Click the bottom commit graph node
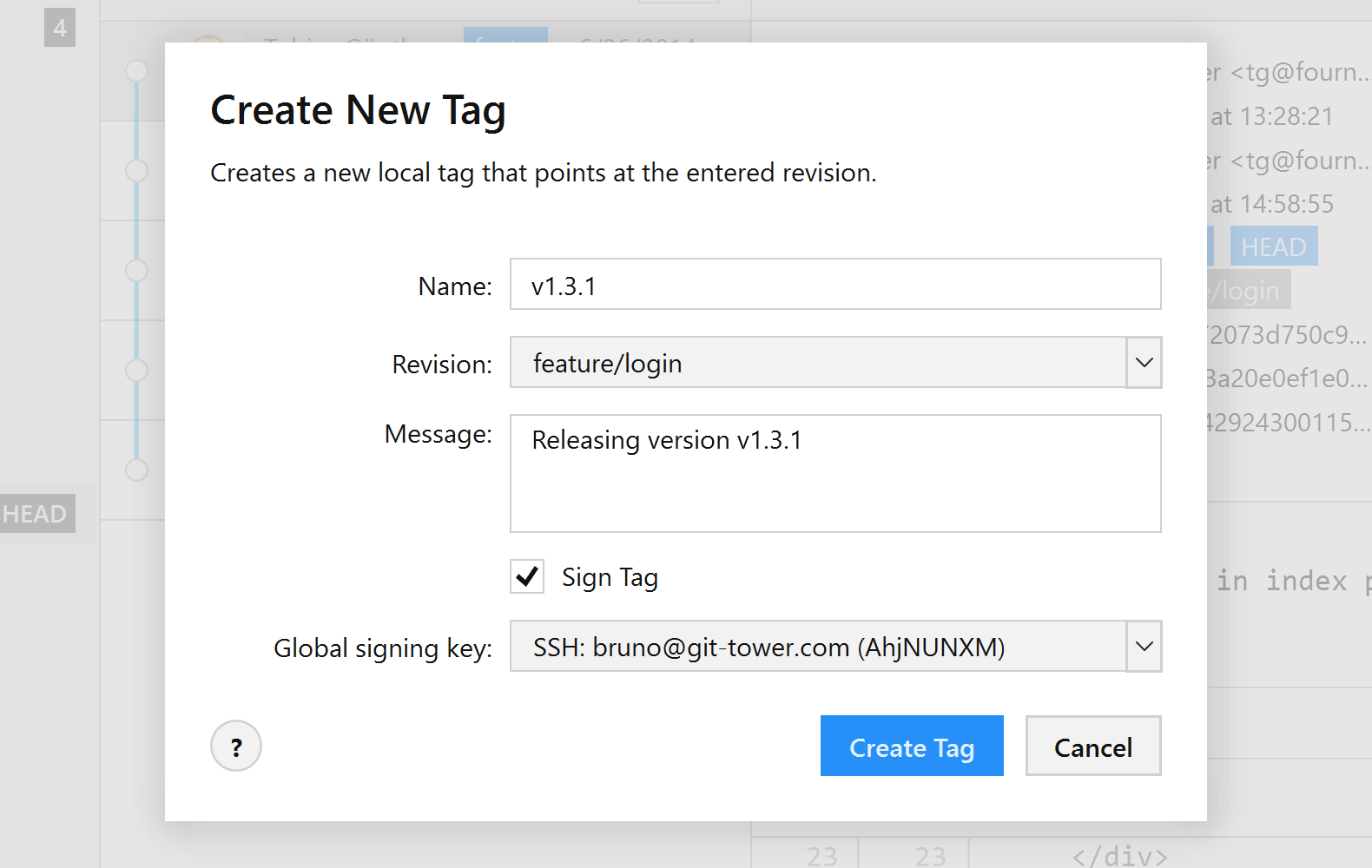This screenshot has height=868, width=1372. click(136, 470)
